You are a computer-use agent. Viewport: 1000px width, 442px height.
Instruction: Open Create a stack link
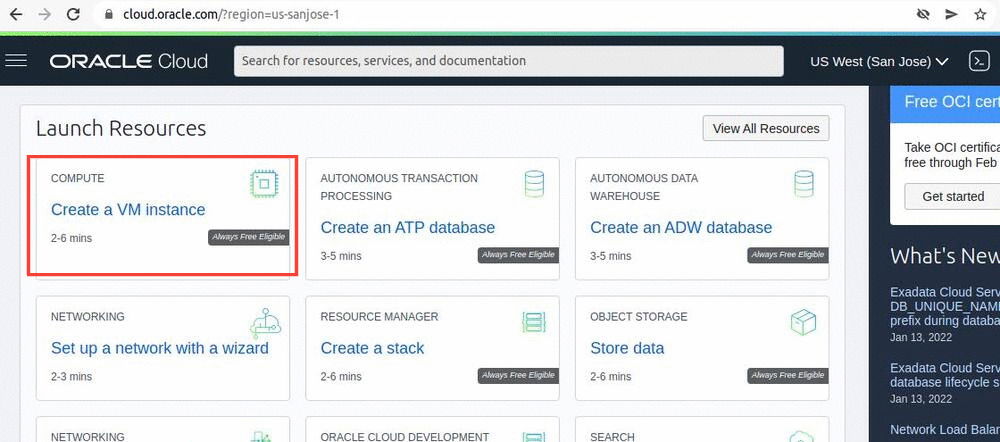(372, 348)
